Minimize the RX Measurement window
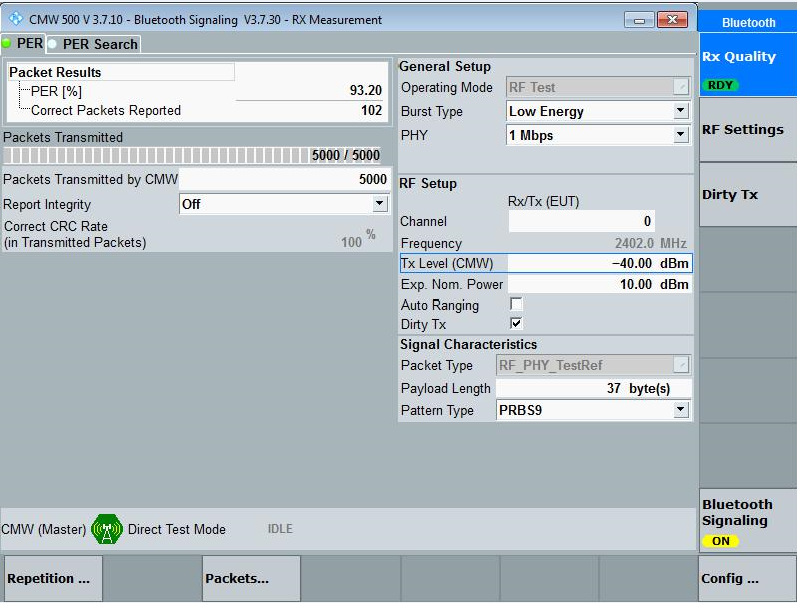Viewport: 797px width, 603px height. (x=639, y=20)
